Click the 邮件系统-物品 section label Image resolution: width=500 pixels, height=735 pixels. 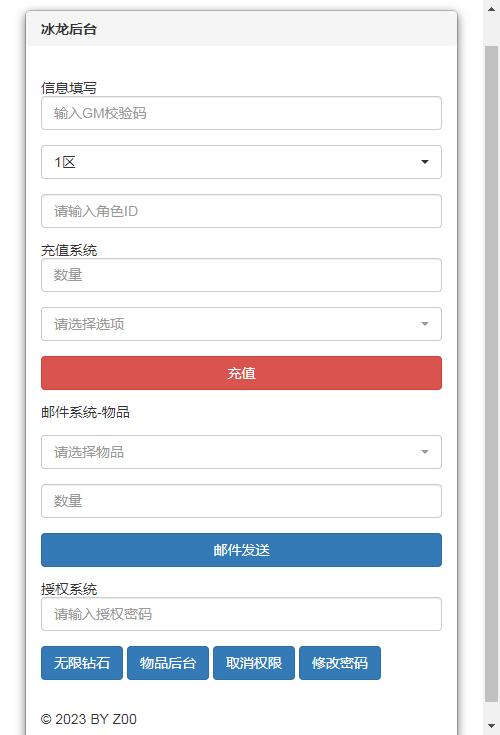click(85, 412)
